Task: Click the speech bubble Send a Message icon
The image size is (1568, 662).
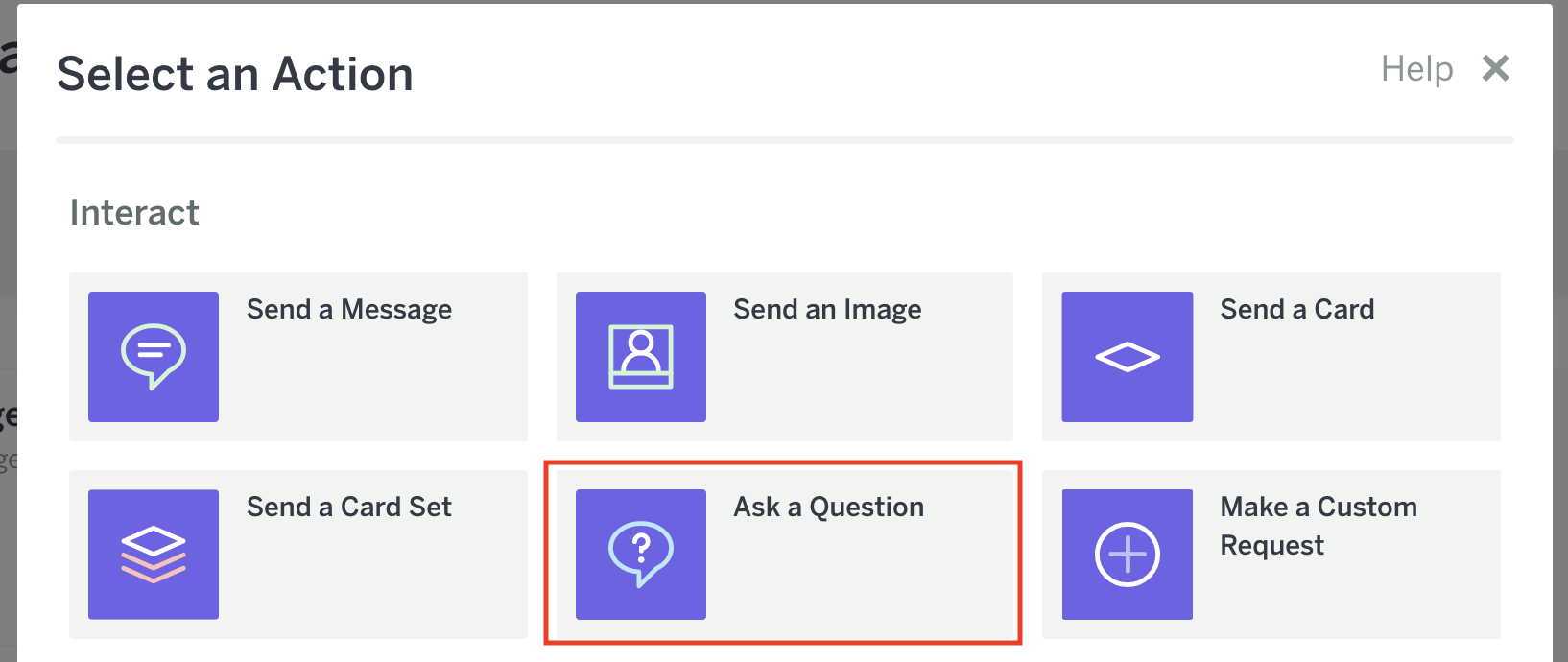Action: (x=154, y=357)
